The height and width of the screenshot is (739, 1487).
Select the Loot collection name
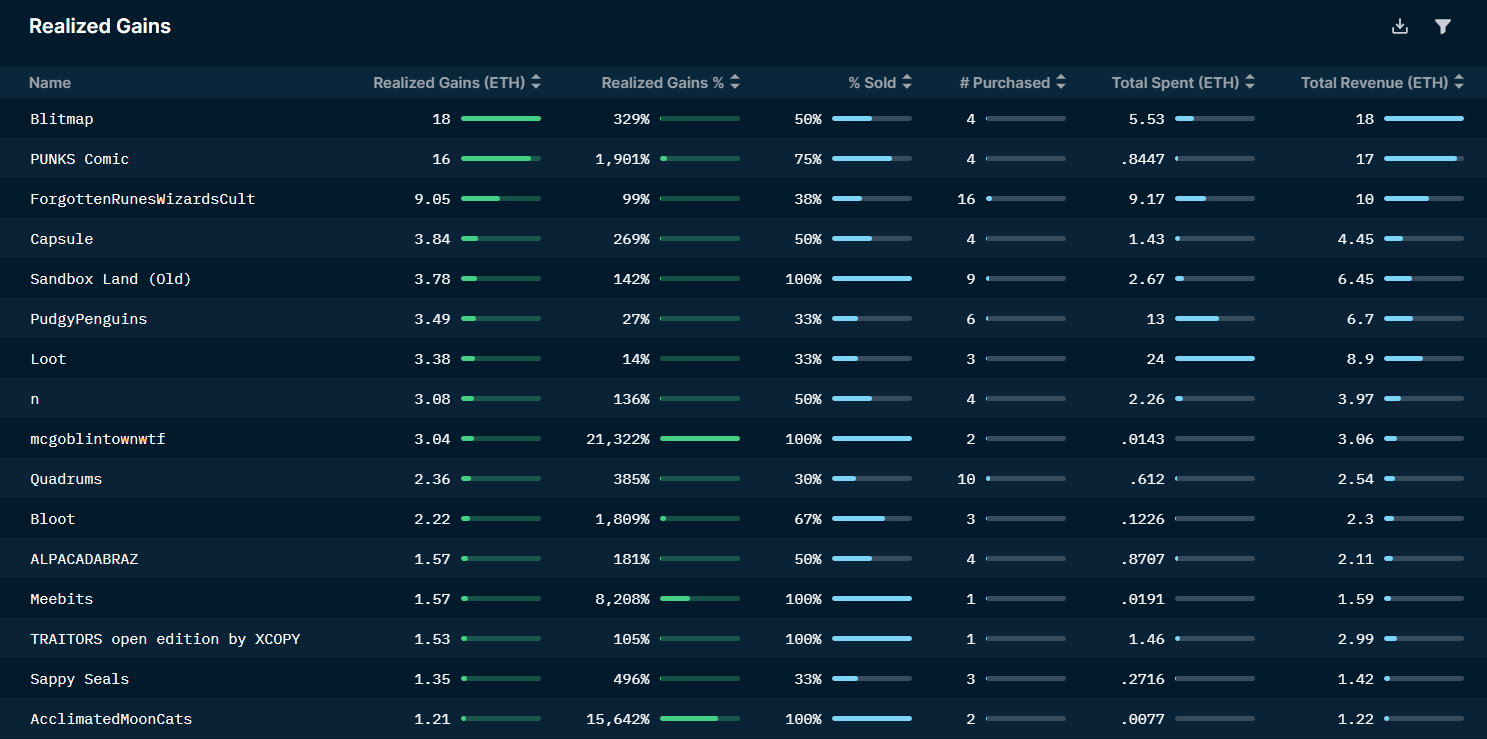pos(48,359)
